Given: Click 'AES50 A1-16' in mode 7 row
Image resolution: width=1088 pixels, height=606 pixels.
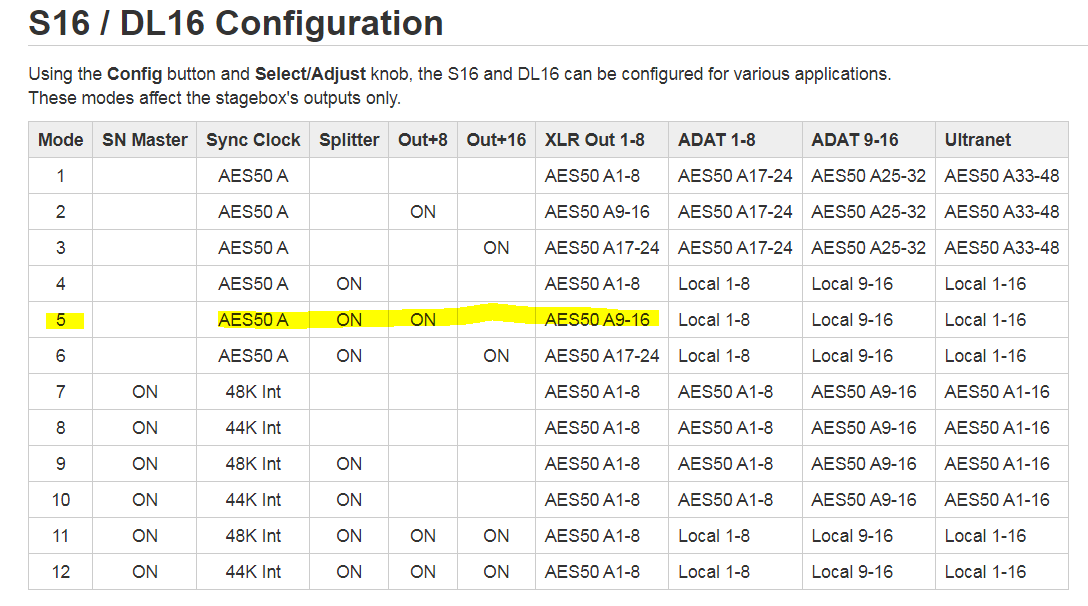Looking at the screenshot, I should (997, 392).
